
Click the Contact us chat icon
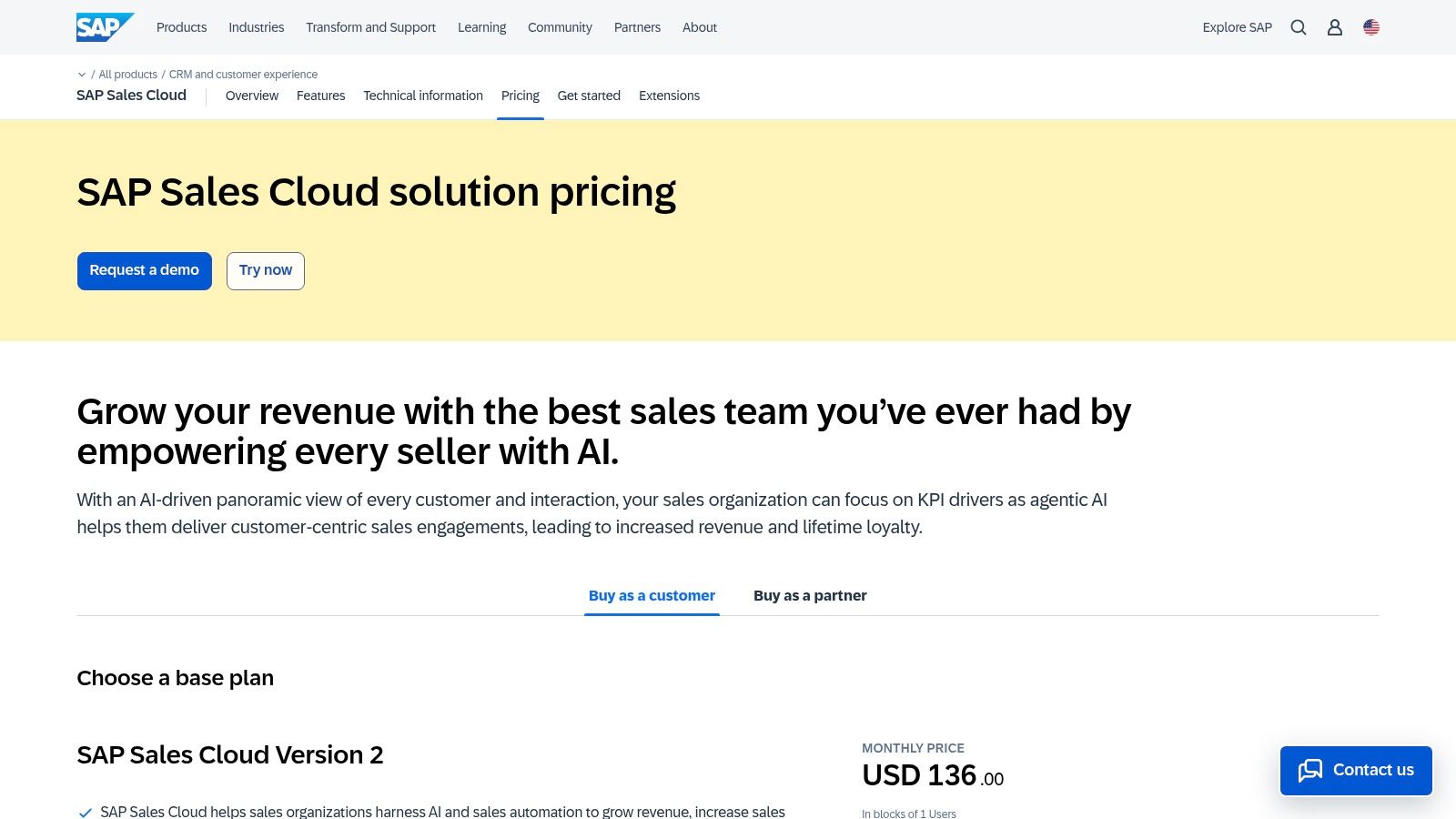click(1311, 770)
